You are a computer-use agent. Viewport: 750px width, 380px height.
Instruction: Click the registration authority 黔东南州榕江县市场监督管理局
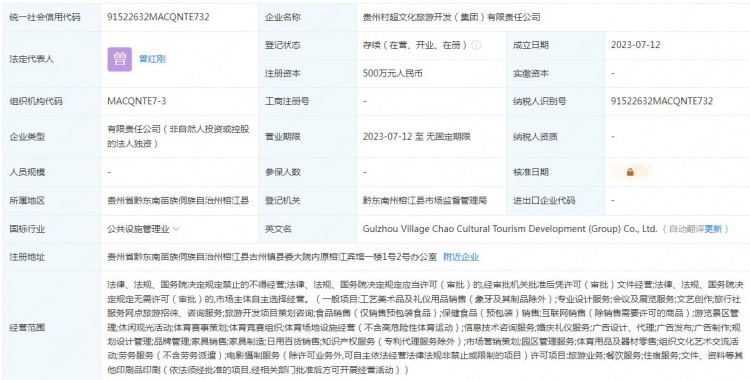click(425, 201)
